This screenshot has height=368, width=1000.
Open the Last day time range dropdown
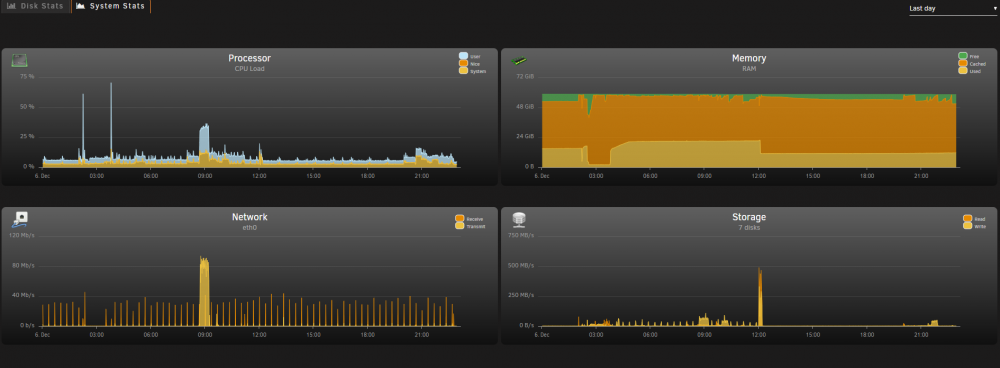953,9
